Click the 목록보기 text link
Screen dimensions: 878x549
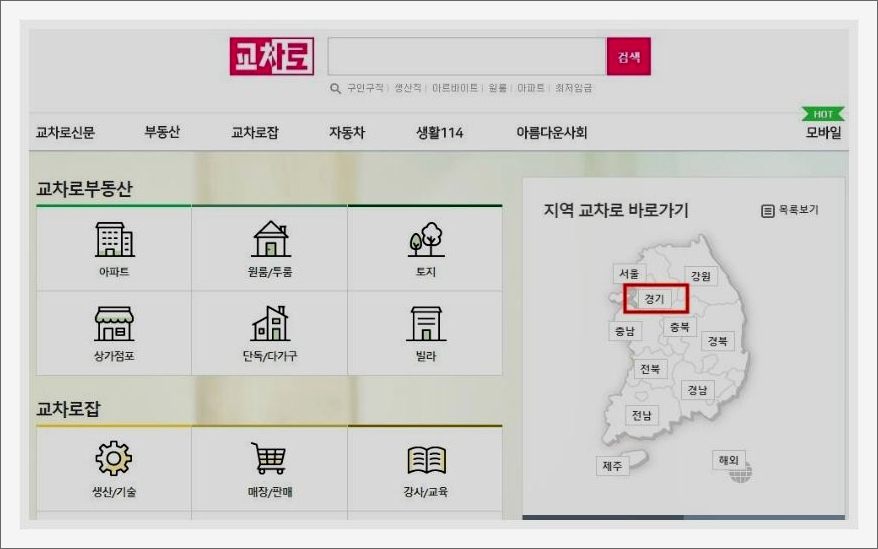click(x=799, y=210)
